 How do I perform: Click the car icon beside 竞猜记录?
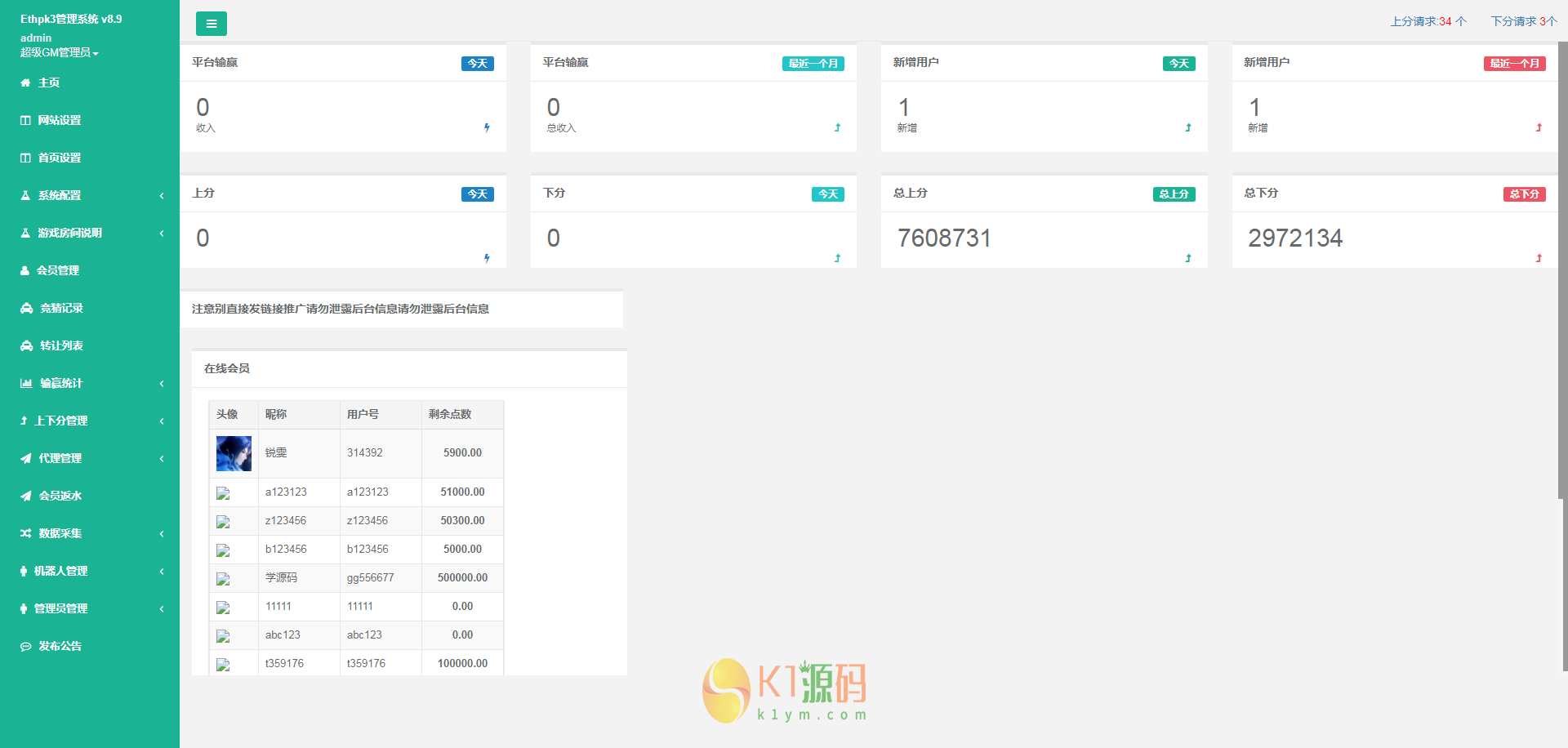(27, 308)
